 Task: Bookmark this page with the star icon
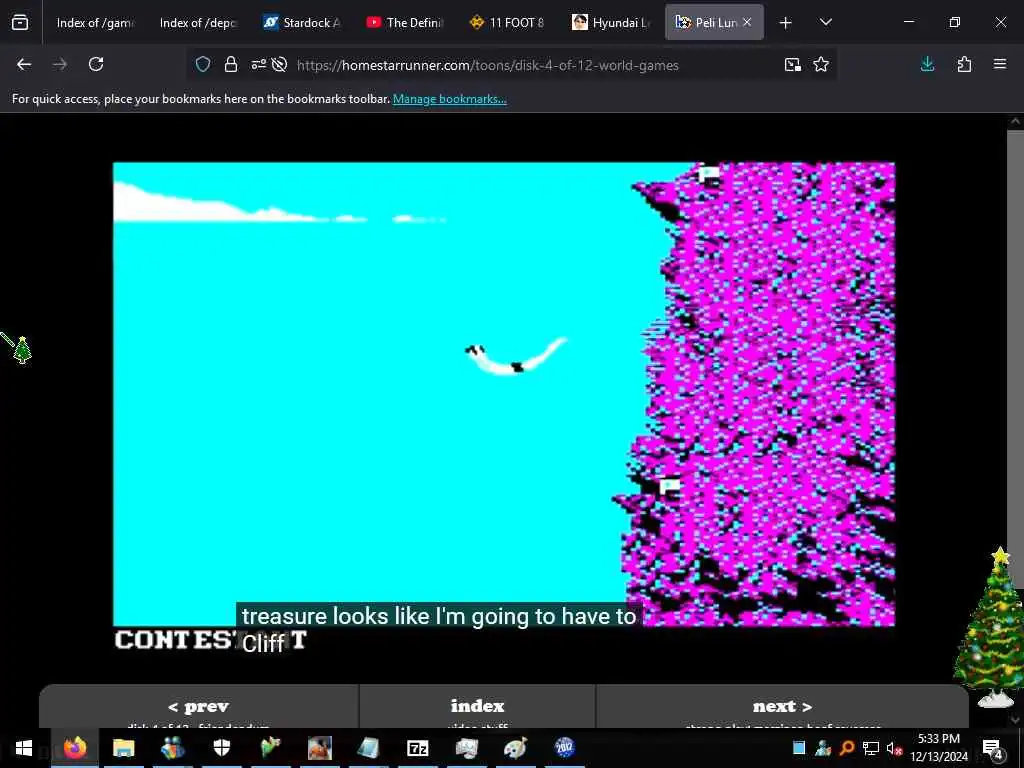[x=821, y=64]
